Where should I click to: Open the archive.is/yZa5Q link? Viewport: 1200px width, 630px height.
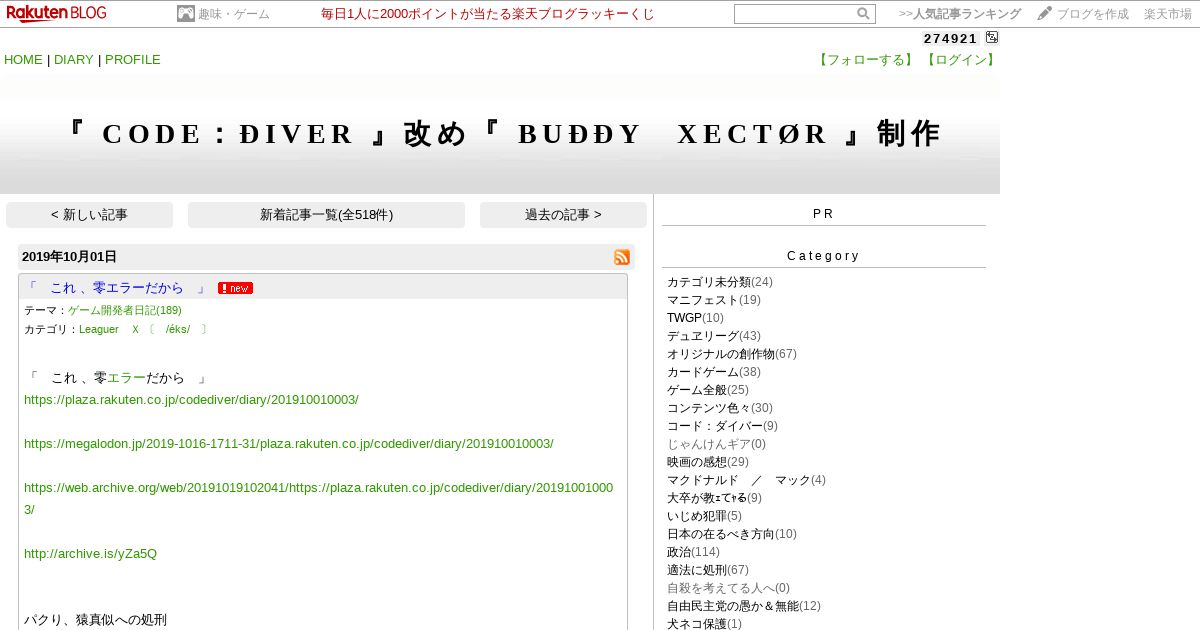[90, 554]
